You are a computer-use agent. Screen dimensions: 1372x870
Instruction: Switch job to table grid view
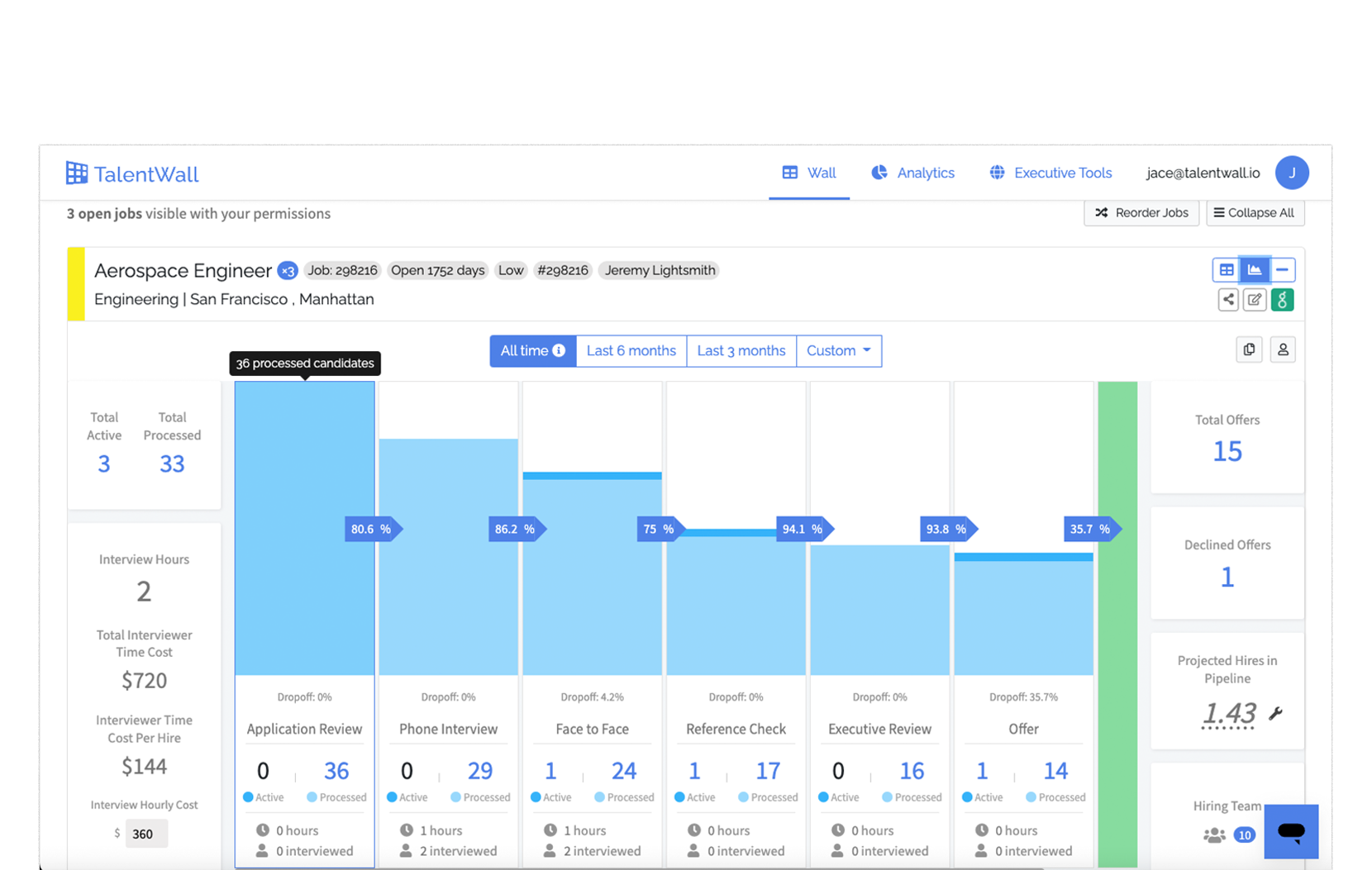coord(1227,270)
